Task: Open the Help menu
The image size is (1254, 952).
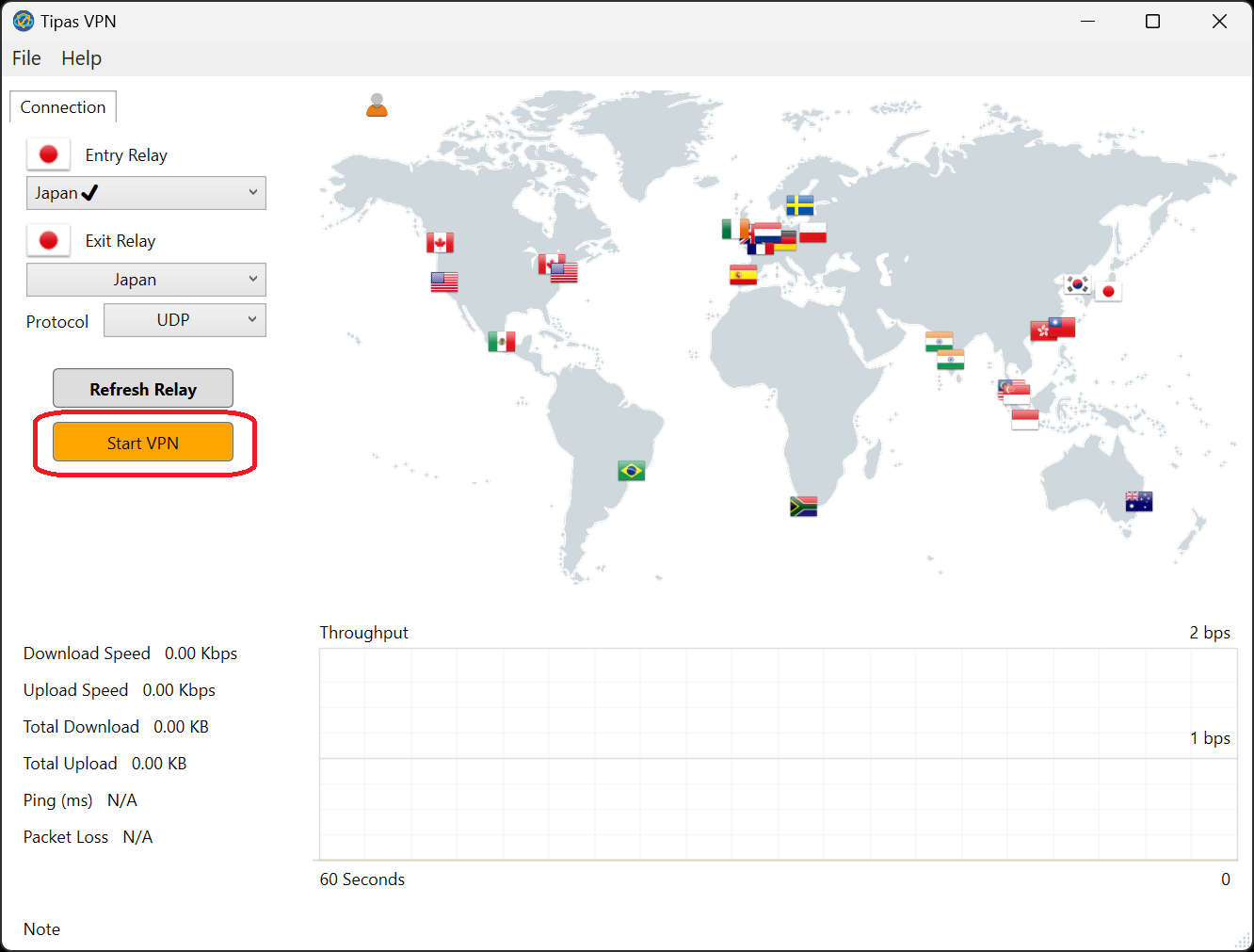Action: point(81,58)
